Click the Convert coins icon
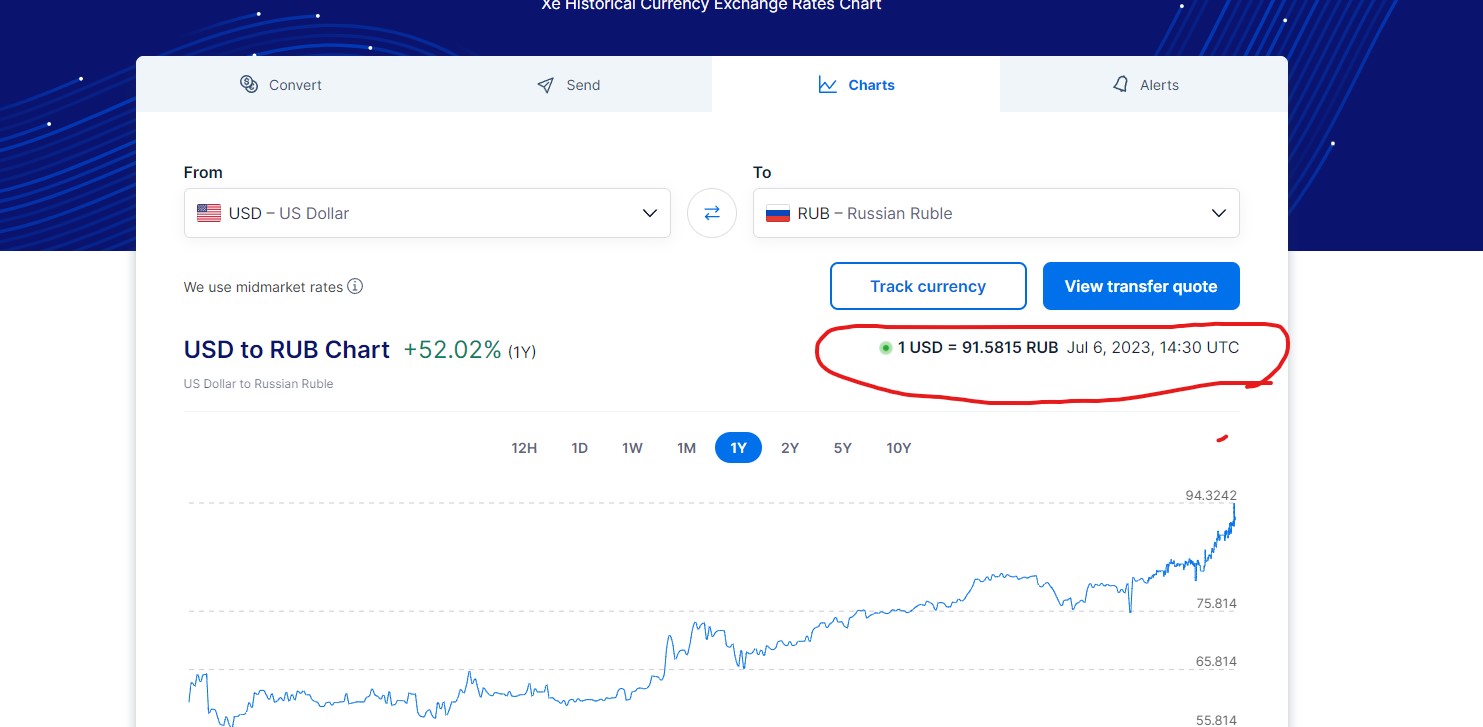 (249, 84)
